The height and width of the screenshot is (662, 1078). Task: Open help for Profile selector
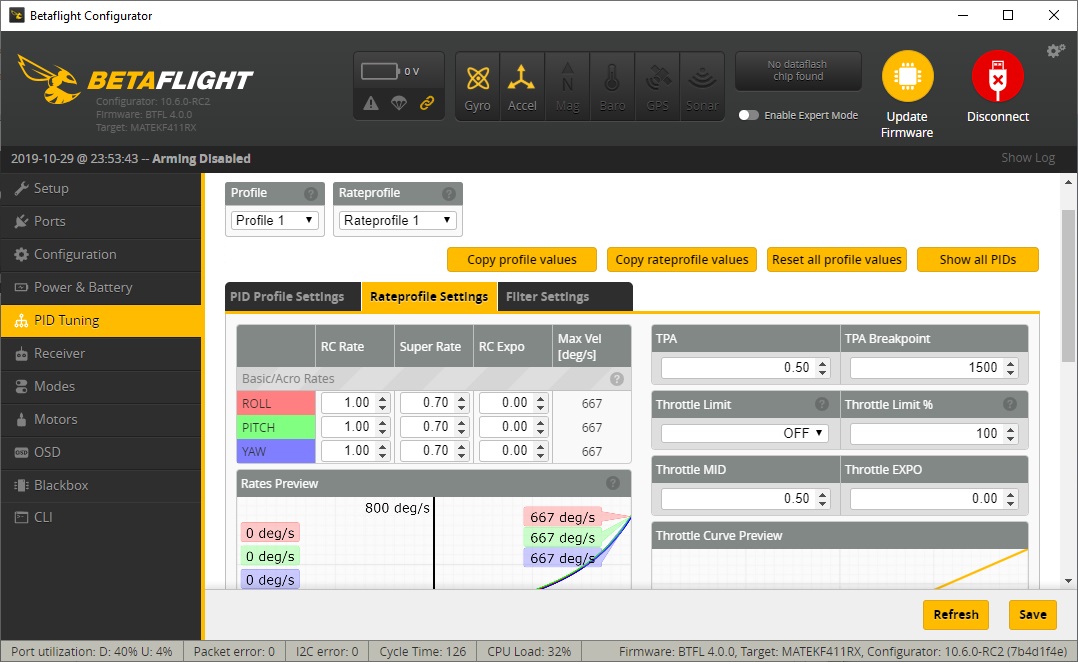[311, 194]
